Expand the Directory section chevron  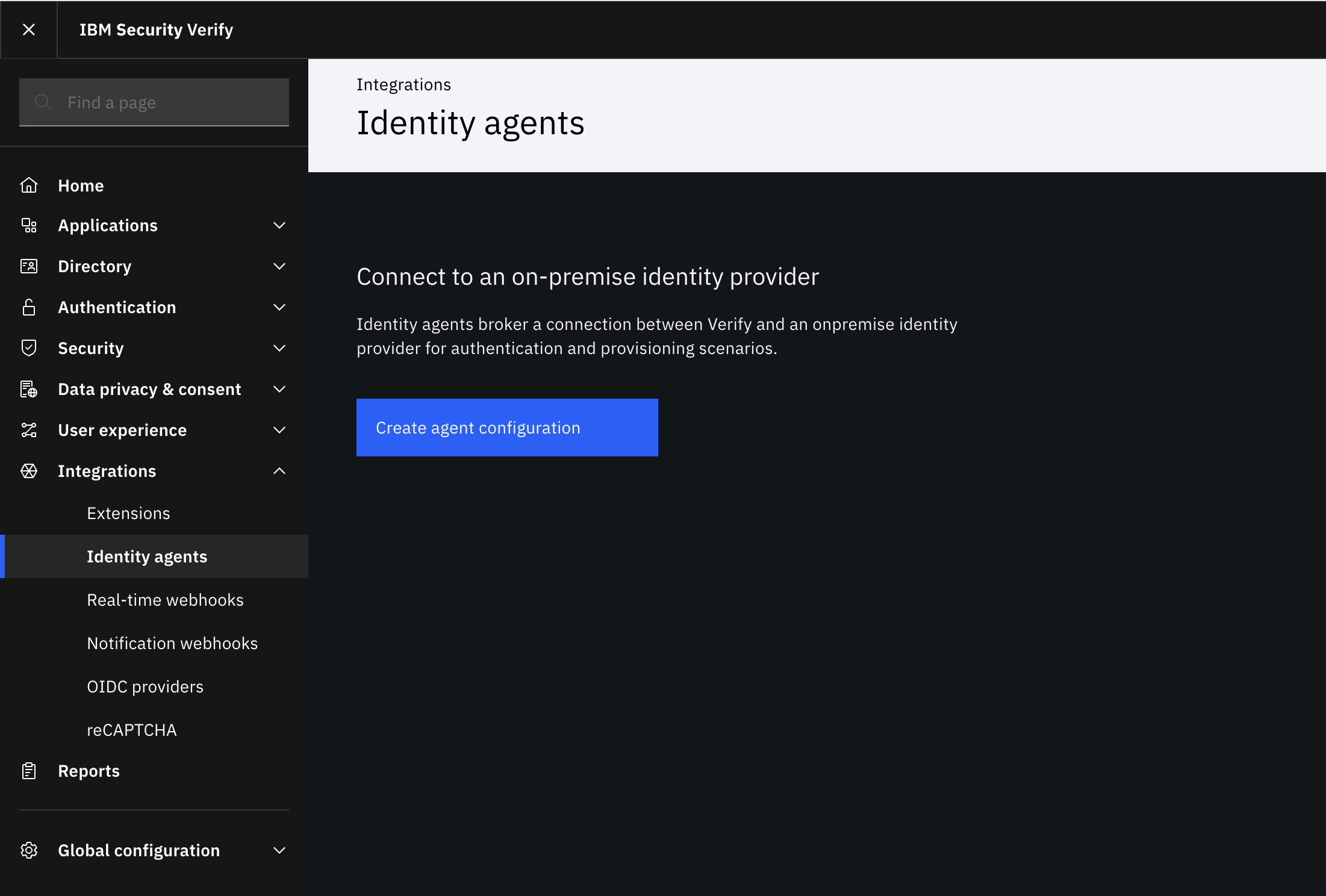tap(279, 266)
